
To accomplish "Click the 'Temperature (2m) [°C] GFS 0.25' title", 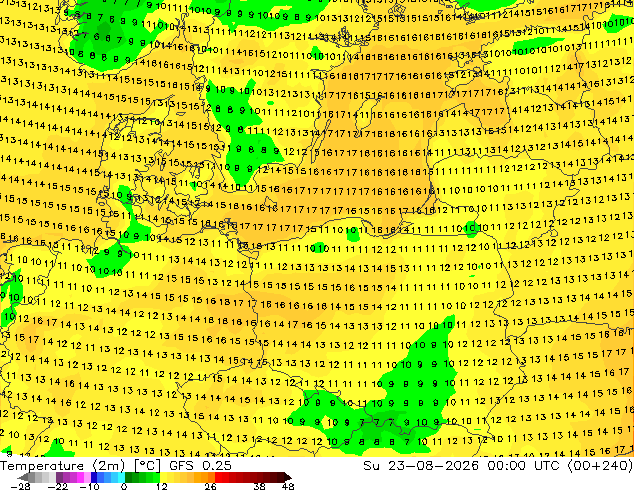I will 116,466.
